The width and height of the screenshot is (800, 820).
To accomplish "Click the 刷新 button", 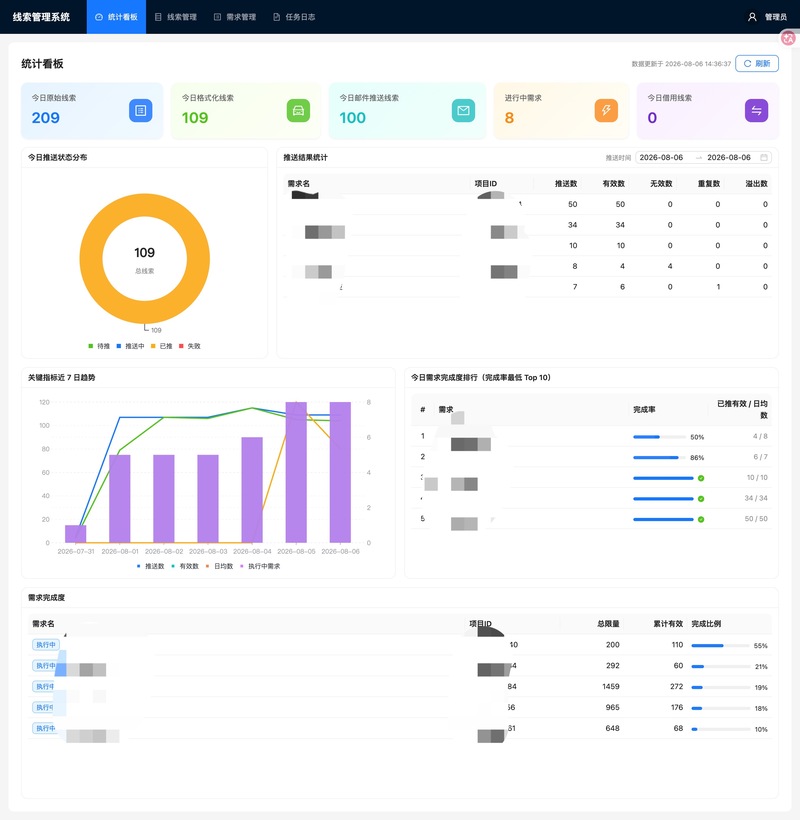I will [x=757, y=63].
